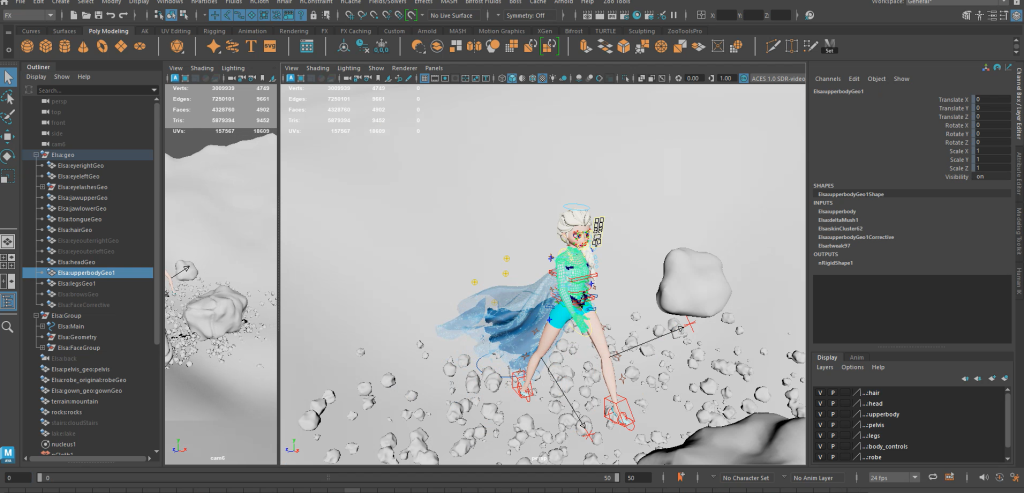Toggle visibility V of robe layer
Viewport: 1024px width, 493px height.
[820, 457]
